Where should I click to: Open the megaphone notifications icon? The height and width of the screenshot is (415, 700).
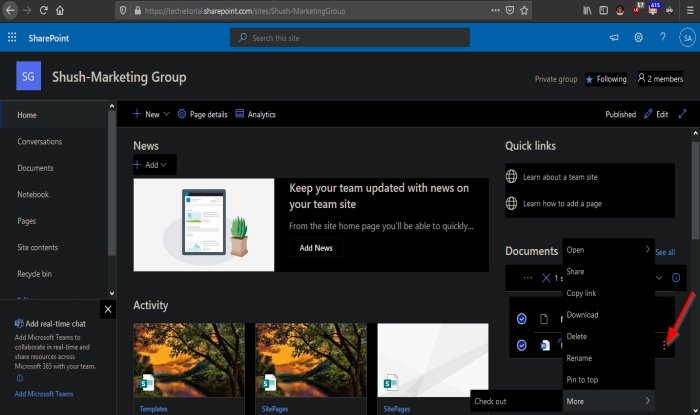click(x=614, y=37)
